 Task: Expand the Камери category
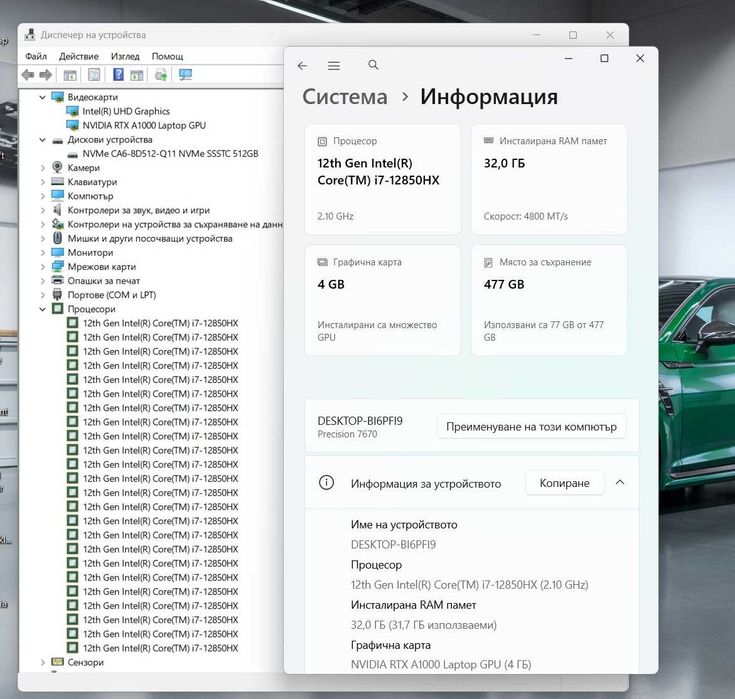(42, 167)
